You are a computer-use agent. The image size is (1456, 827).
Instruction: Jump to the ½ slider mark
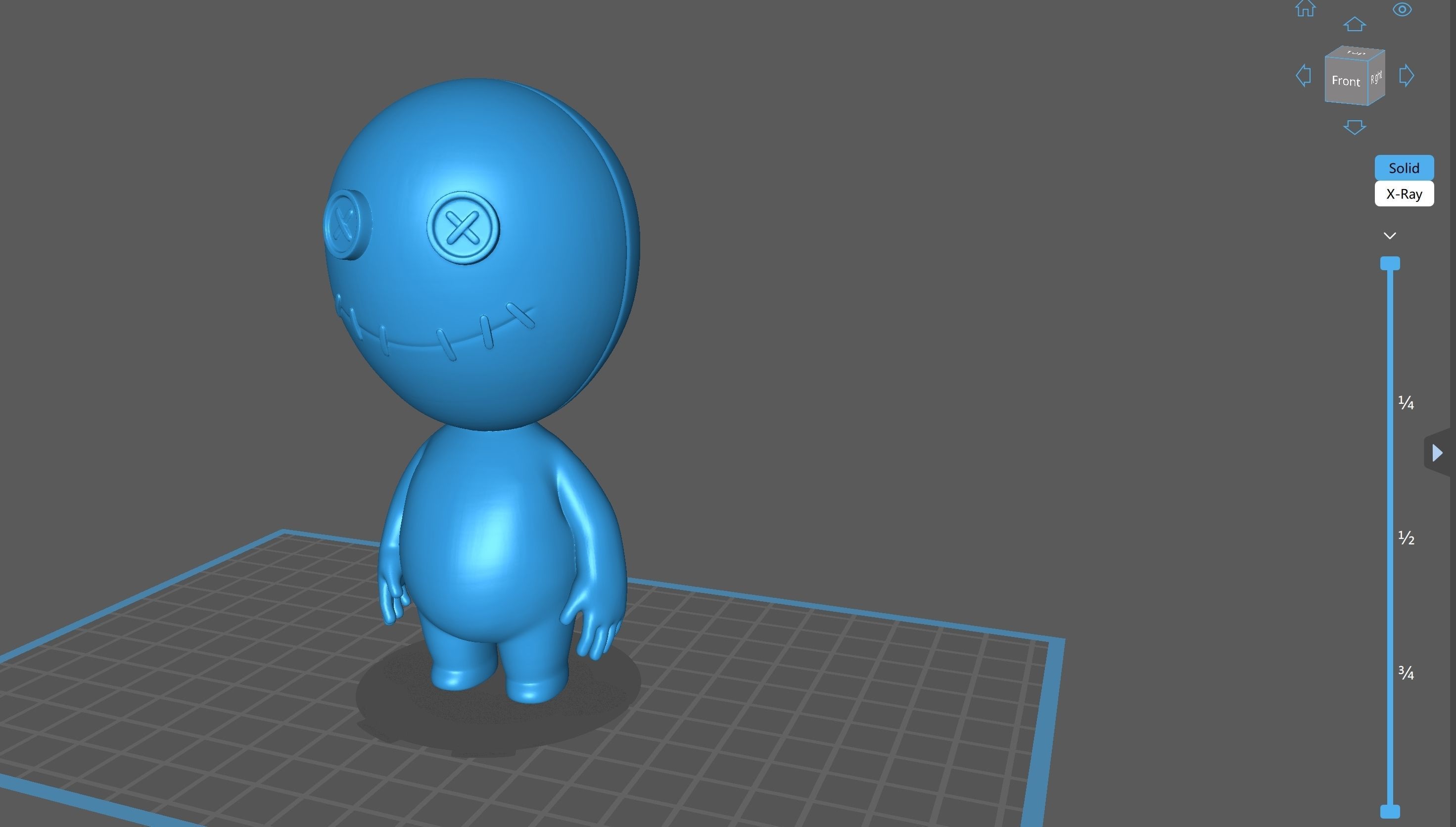[x=1406, y=537]
